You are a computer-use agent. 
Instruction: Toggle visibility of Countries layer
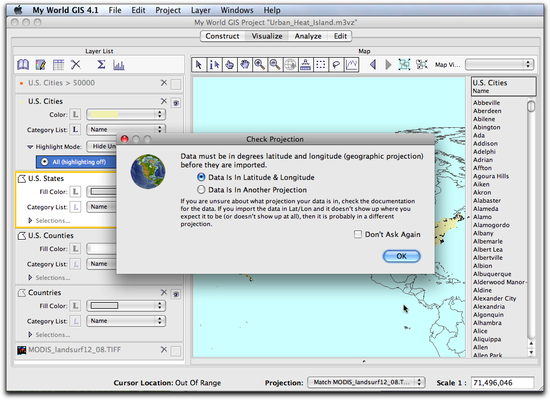point(176,294)
